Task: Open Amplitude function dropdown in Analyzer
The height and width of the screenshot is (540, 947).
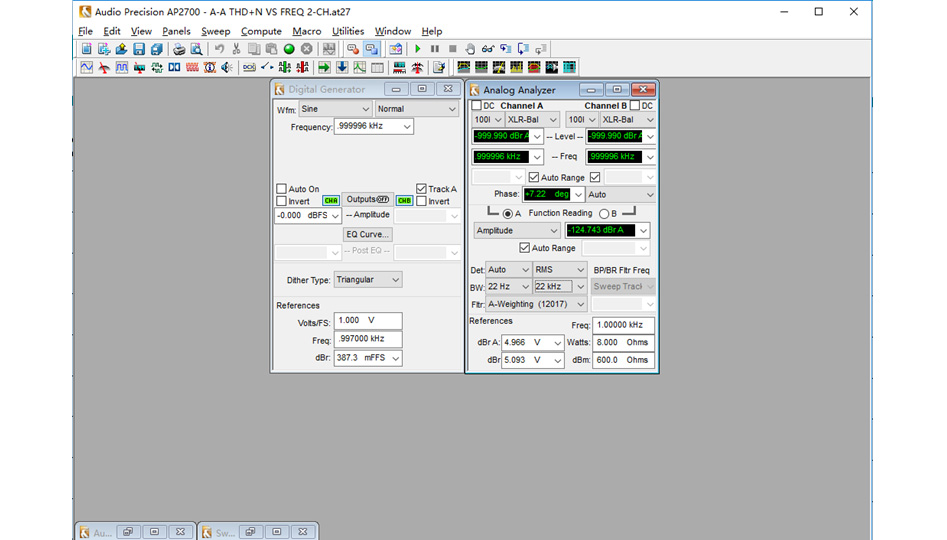Action: (516, 231)
